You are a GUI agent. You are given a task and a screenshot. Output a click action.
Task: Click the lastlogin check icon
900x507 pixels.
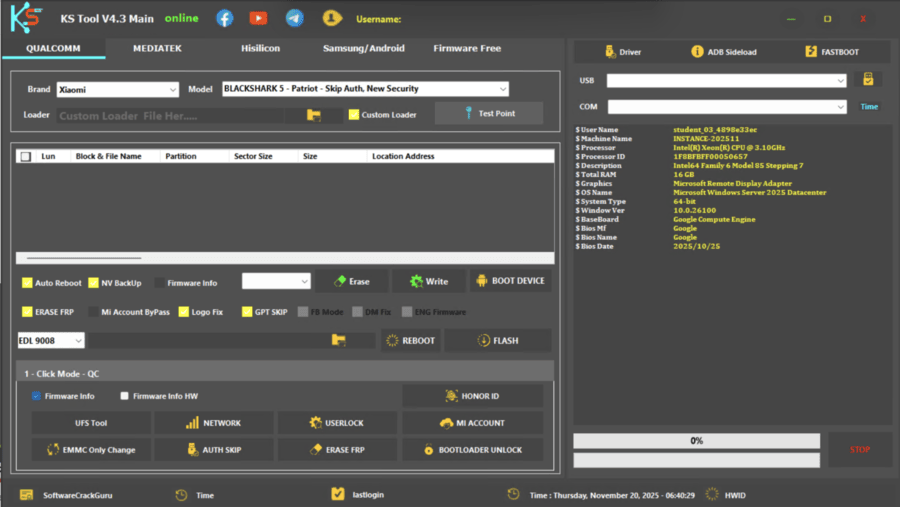tap(338, 494)
